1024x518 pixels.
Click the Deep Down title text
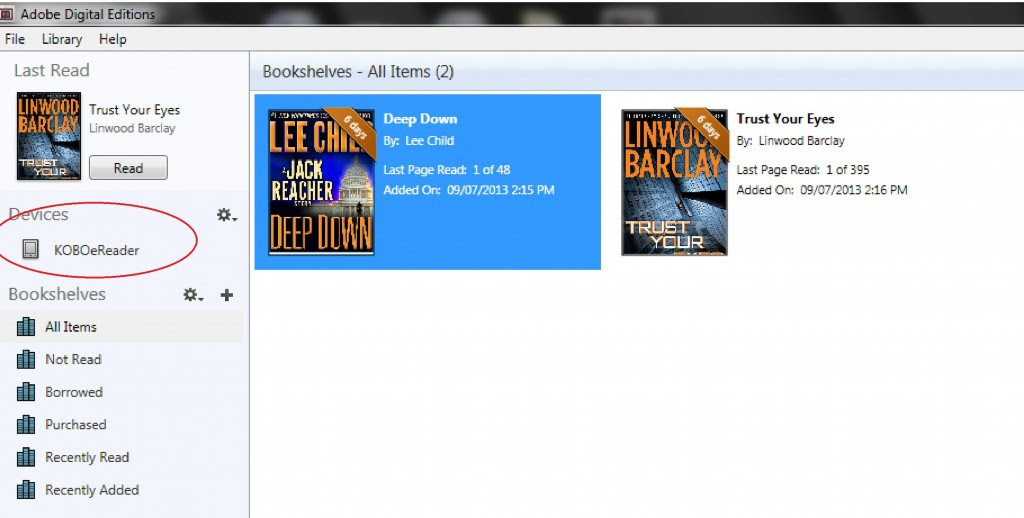point(420,119)
